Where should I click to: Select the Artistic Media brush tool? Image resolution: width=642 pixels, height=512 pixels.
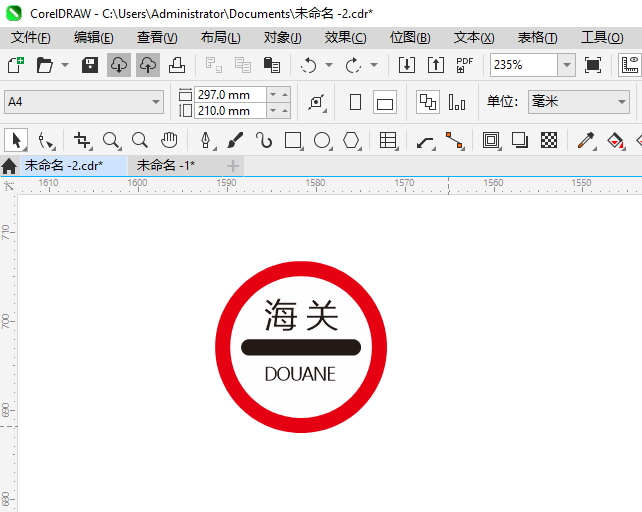coord(235,140)
